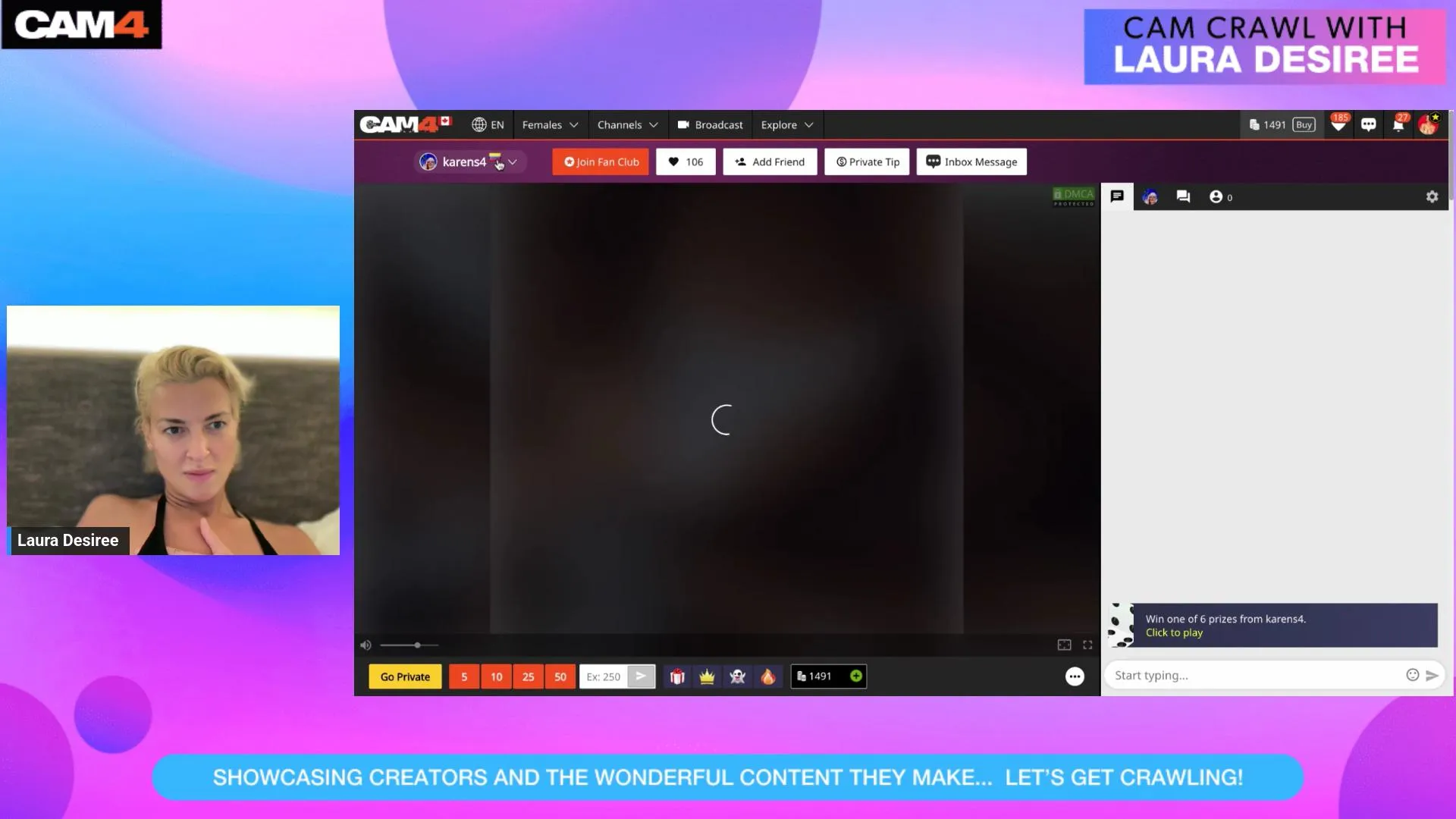Open the Channels dropdown

pyautogui.click(x=627, y=124)
